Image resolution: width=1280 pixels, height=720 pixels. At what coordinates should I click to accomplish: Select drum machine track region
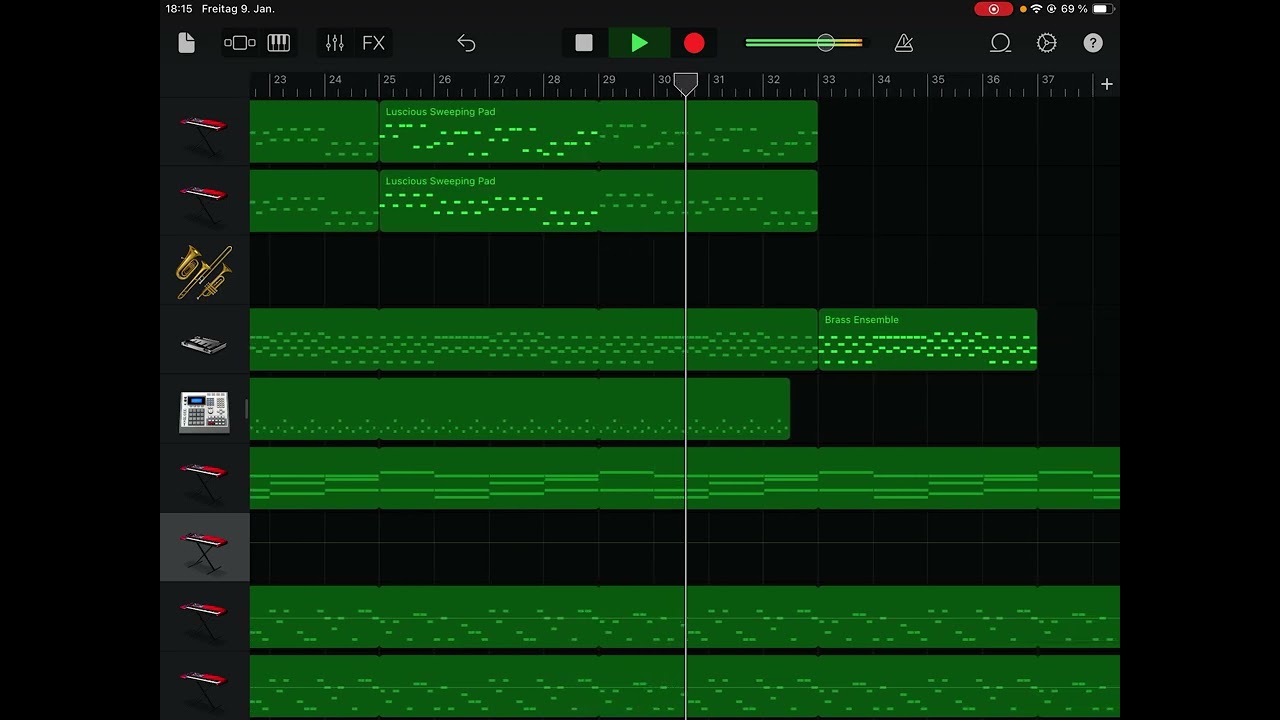click(520, 409)
